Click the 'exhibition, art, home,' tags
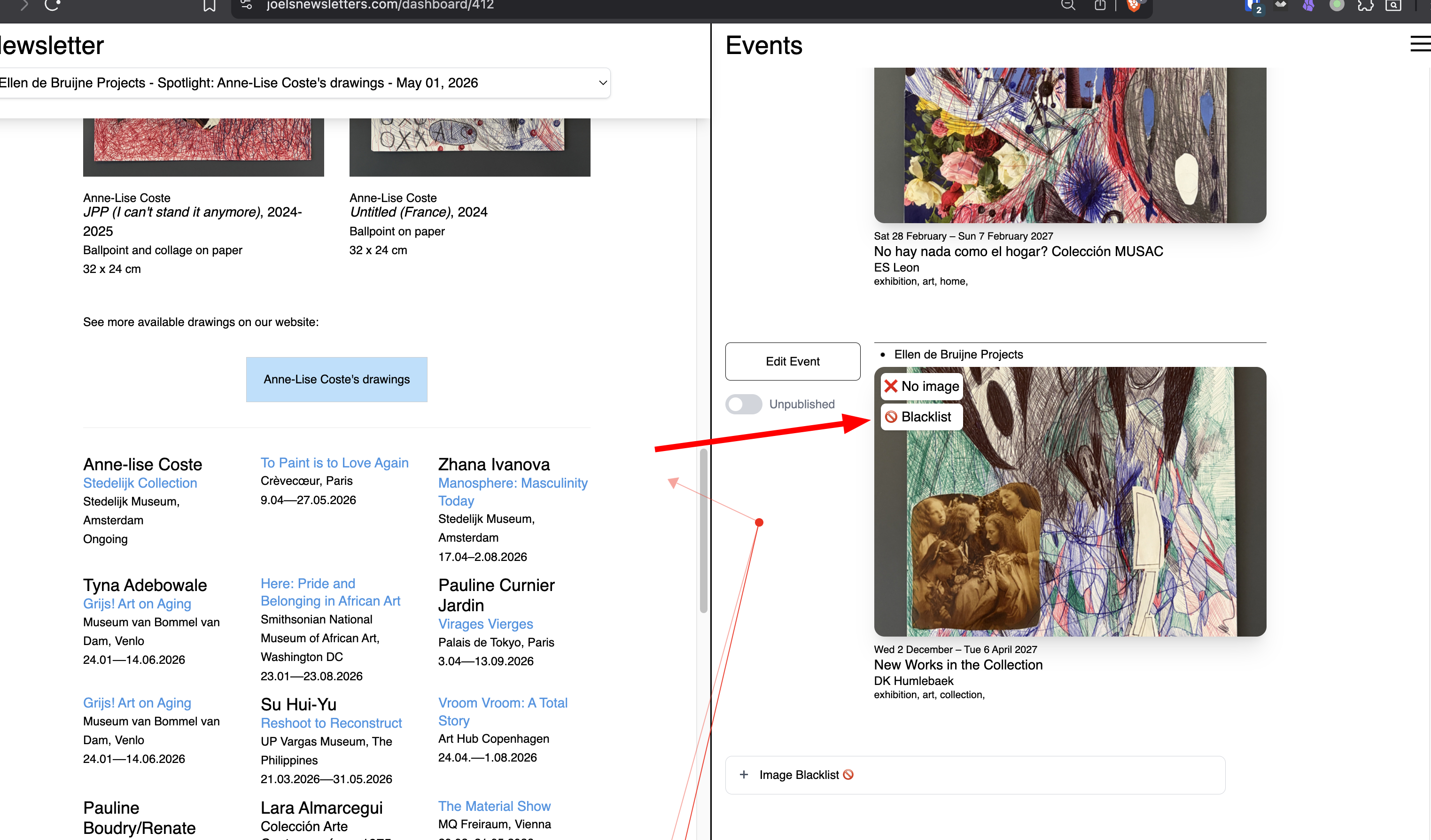The image size is (1431, 840). click(x=921, y=281)
